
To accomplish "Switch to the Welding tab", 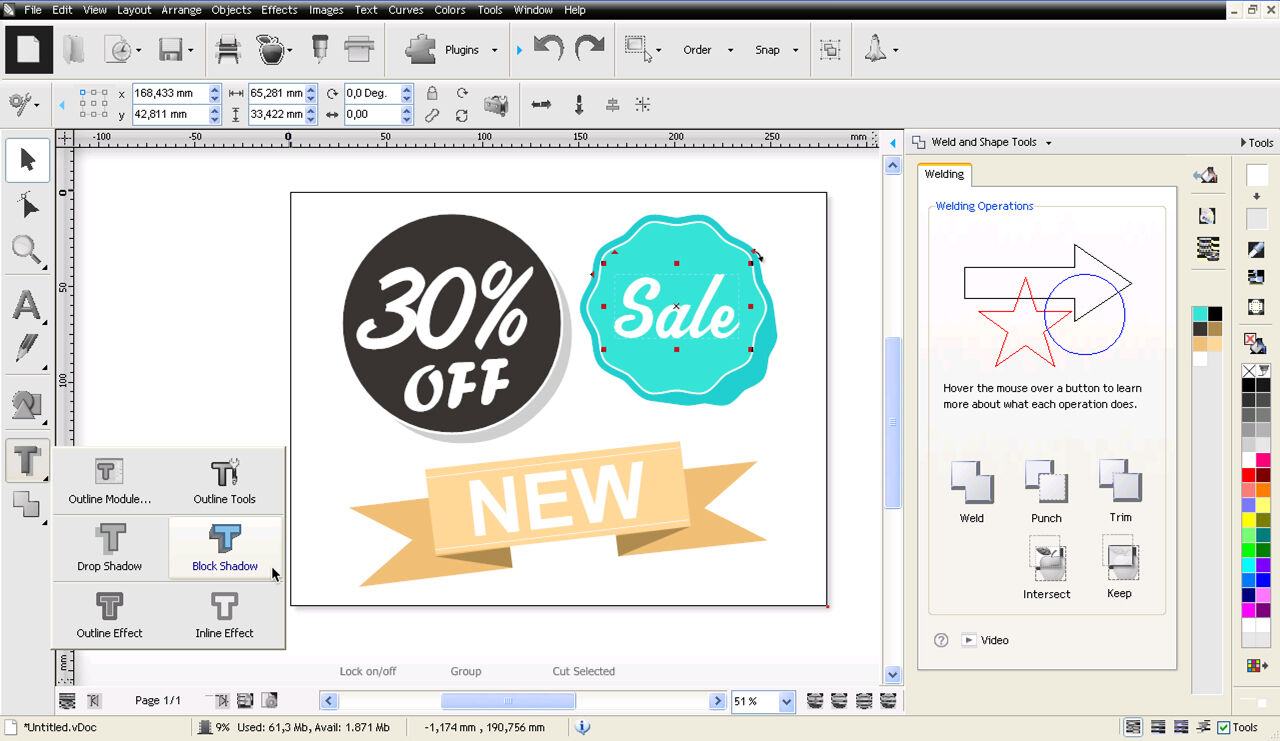I will [944, 174].
